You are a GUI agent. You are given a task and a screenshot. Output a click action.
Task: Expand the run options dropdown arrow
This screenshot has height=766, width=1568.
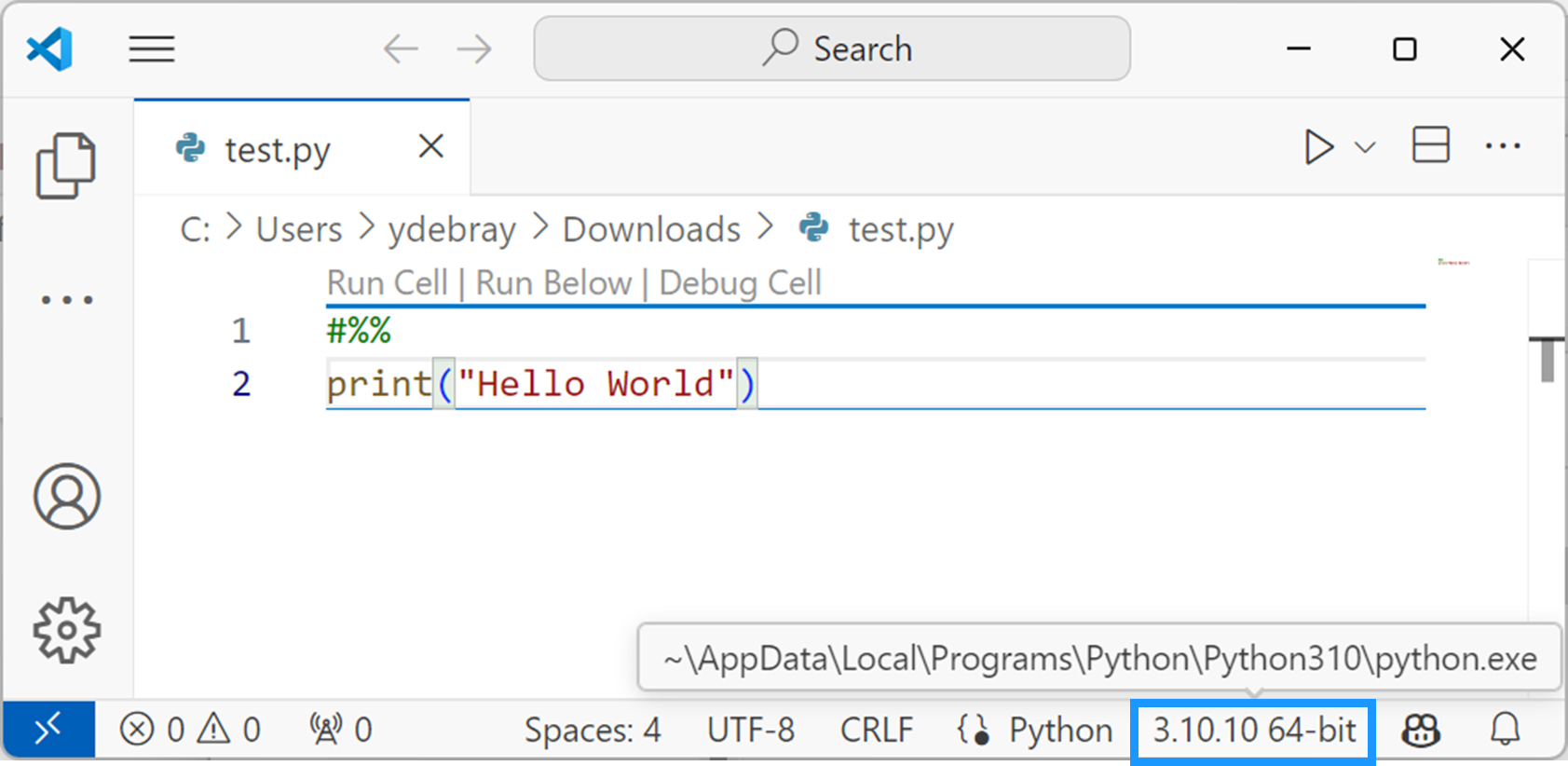[1365, 147]
